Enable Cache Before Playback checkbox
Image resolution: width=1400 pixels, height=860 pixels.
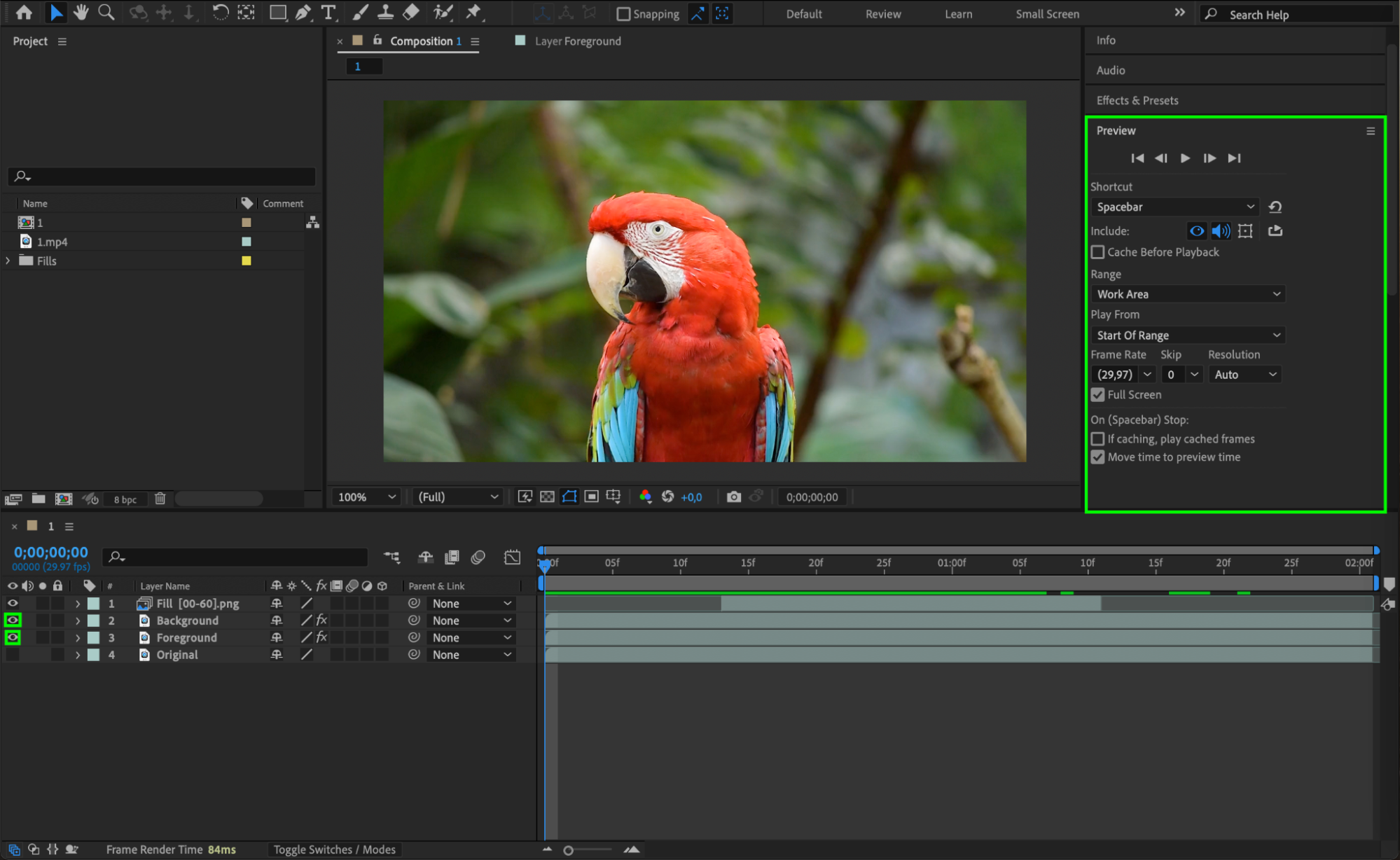pos(1097,252)
